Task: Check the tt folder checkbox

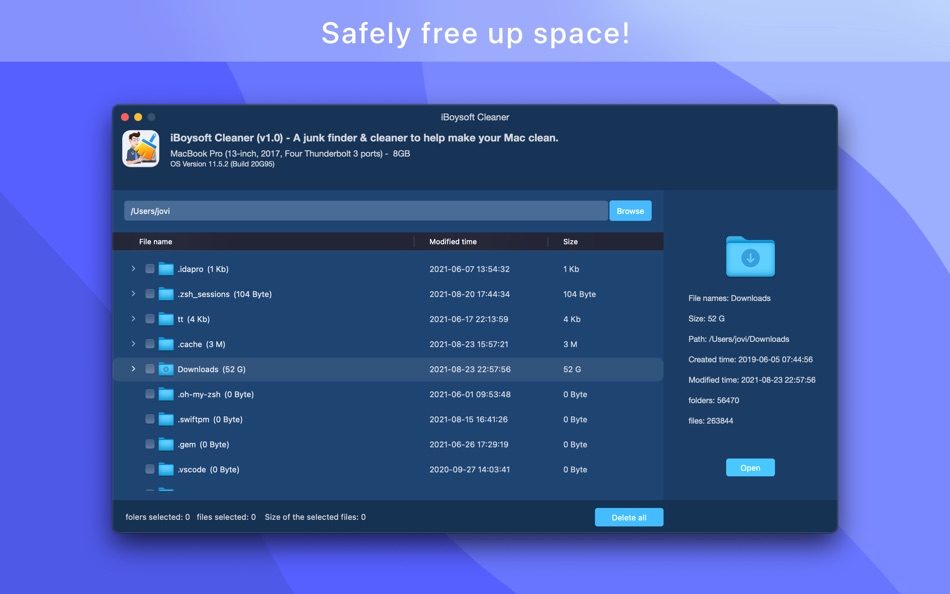Action: coord(150,319)
